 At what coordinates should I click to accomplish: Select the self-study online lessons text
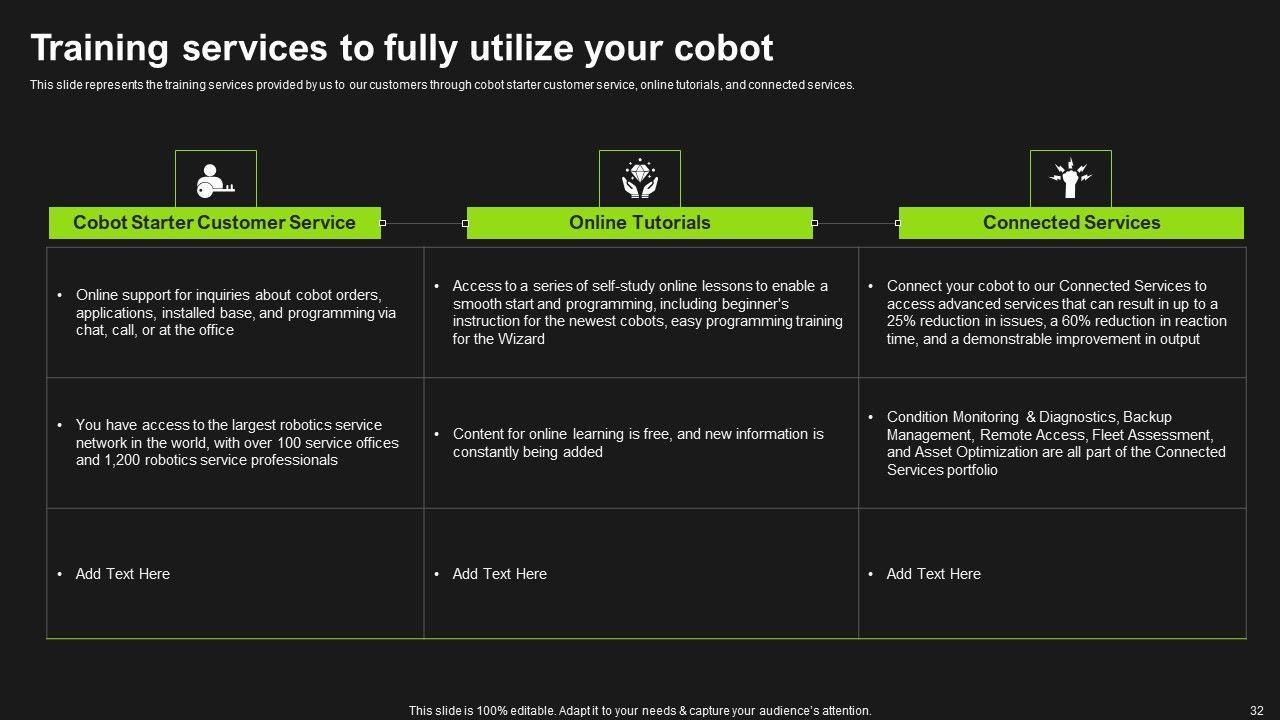(x=647, y=313)
